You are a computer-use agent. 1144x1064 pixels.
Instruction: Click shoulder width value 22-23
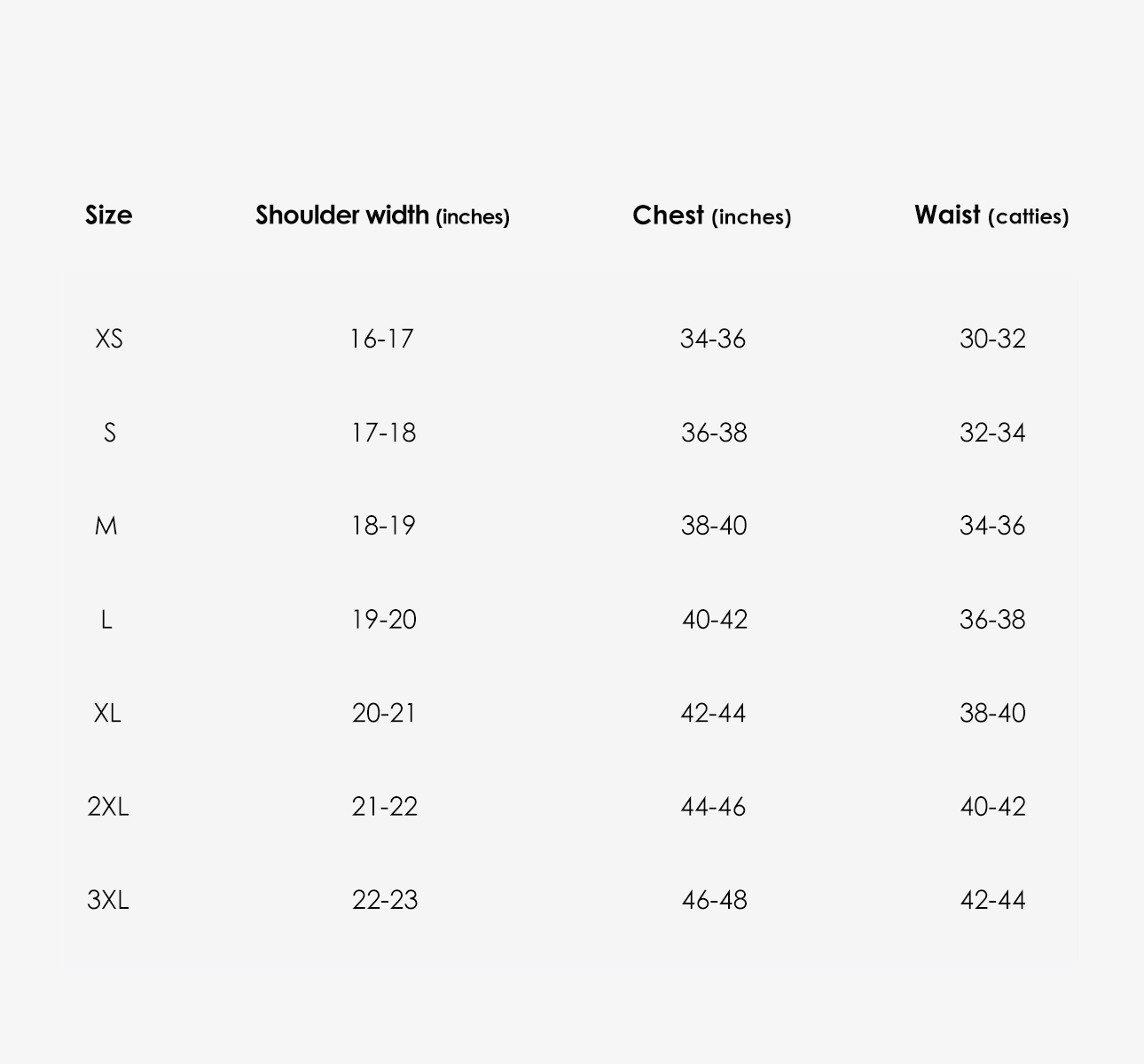tap(385, 900)
